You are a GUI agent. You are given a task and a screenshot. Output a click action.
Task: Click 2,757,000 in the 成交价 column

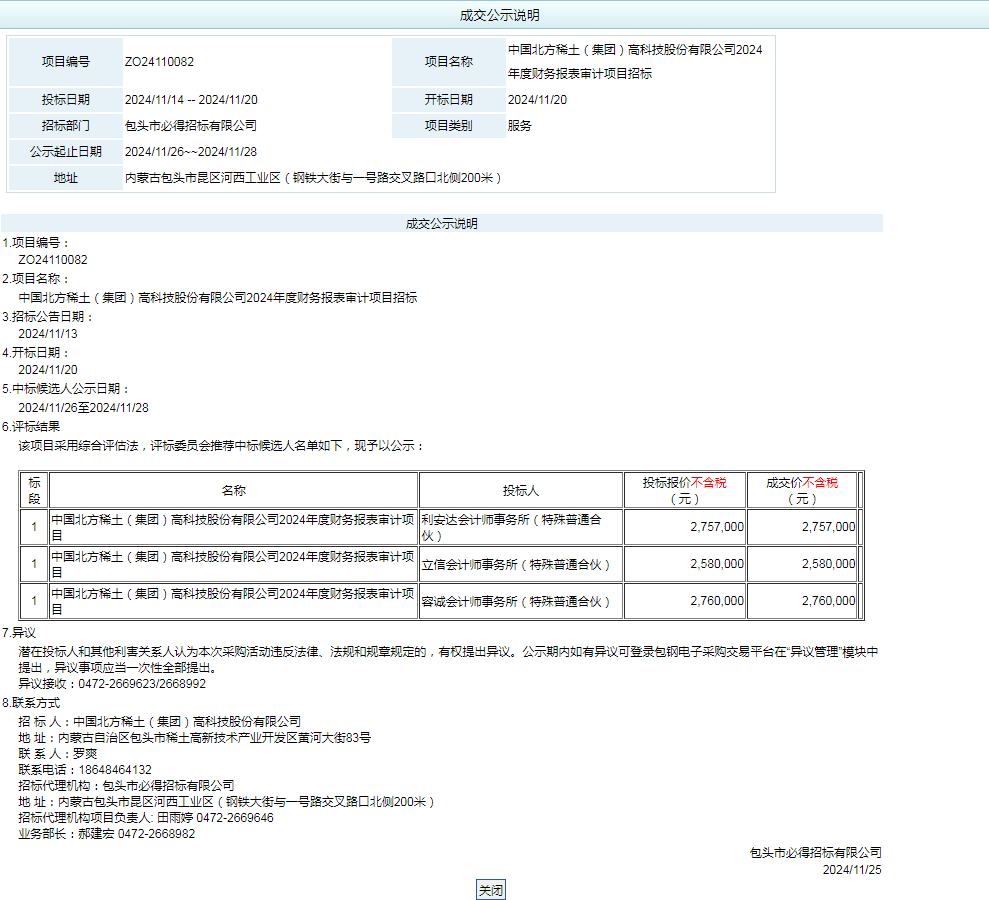pos(828,527)
